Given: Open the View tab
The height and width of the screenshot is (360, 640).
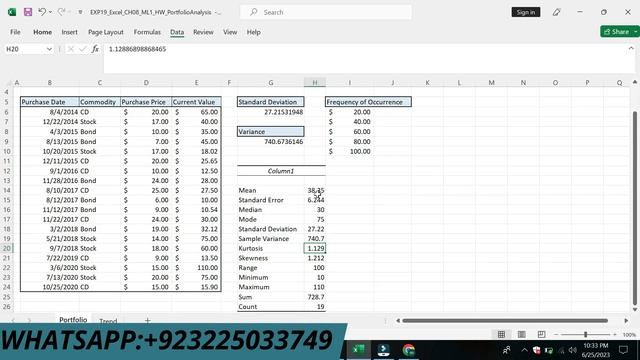Looking at the screenshot, I should [x=230, y=32].
